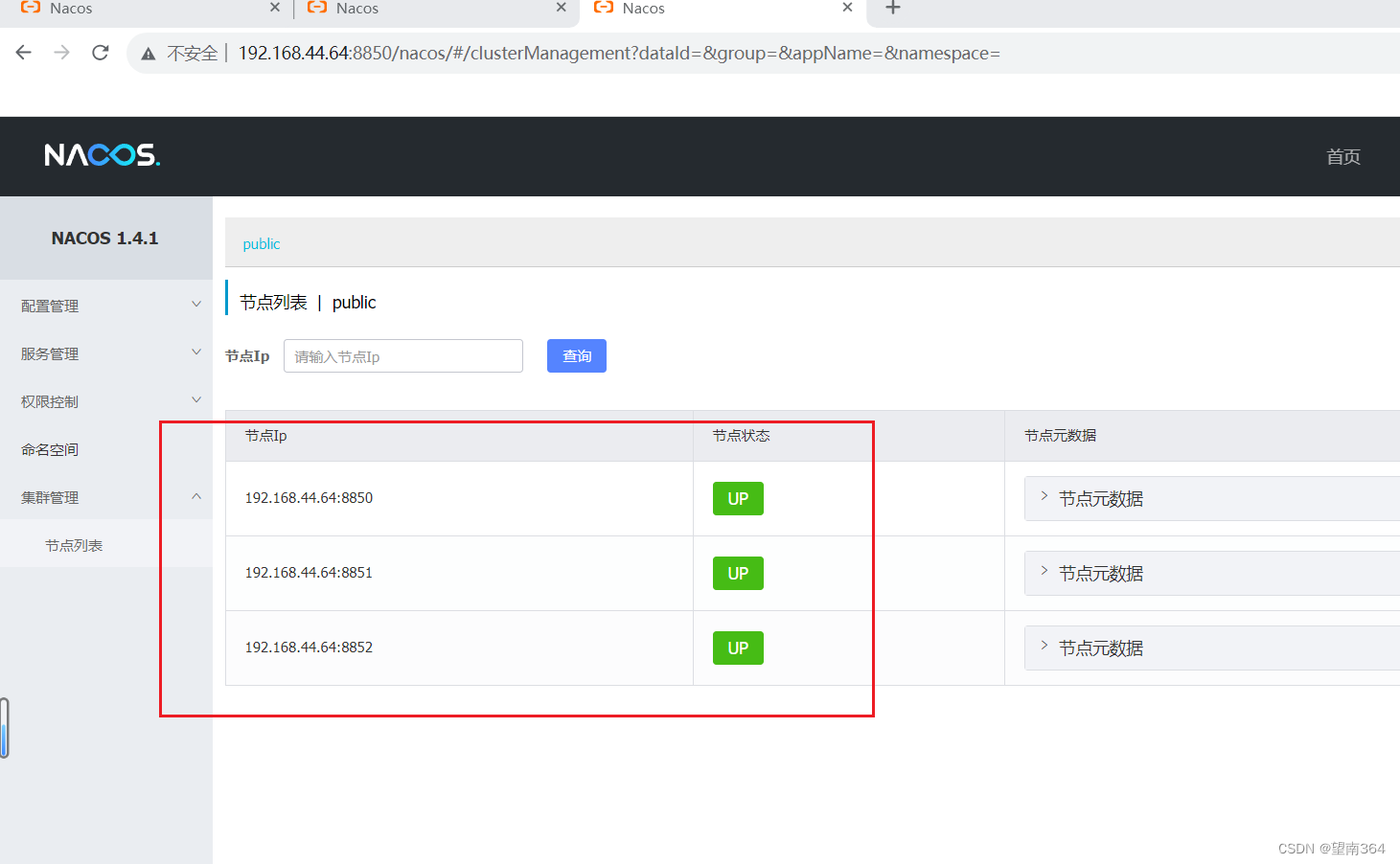This screenshot has height=864, width=1400.
Task: Open 首页 link in header
Action: point(1343,157)
